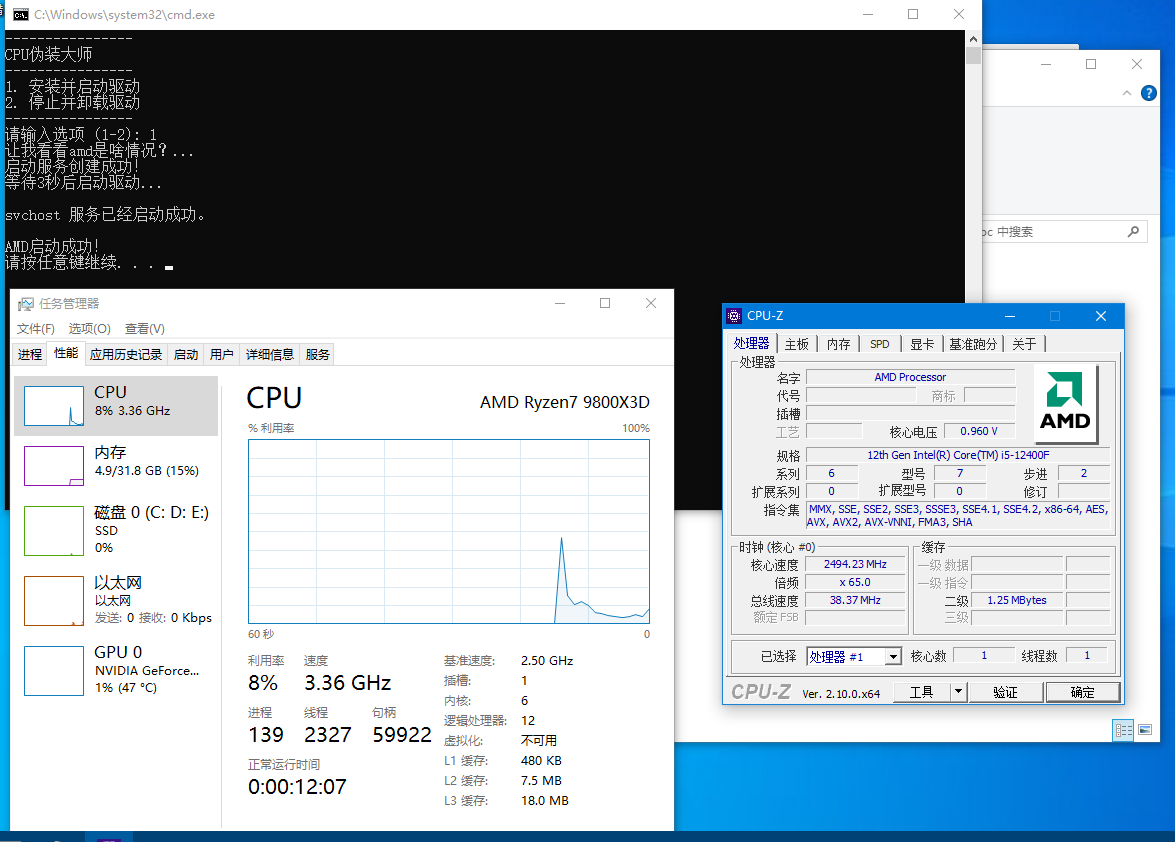Click the instruction set list in CPU-Z
This screenshot has width=1175, height=842.
[958, 515]
